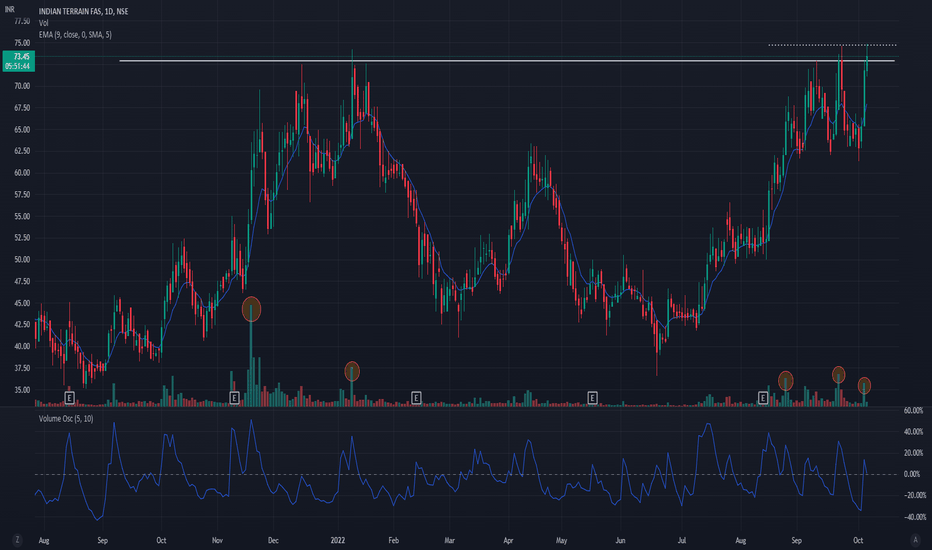This screenshot has width=932, height=550.
Task: Click the Nov label on the time axis
Action: tap(218, 540)
